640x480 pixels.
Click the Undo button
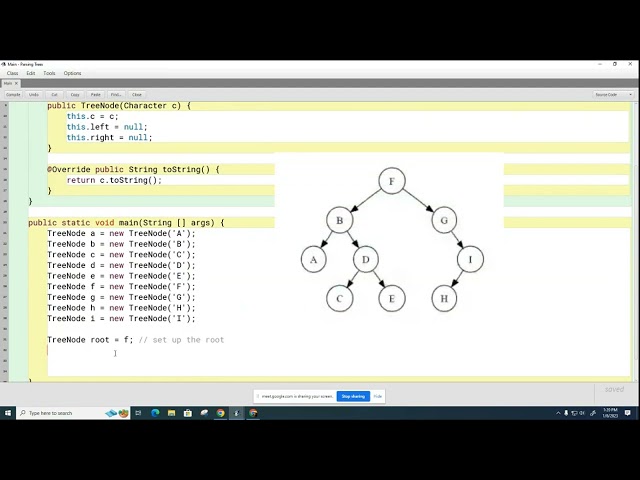tap(33, 95)
